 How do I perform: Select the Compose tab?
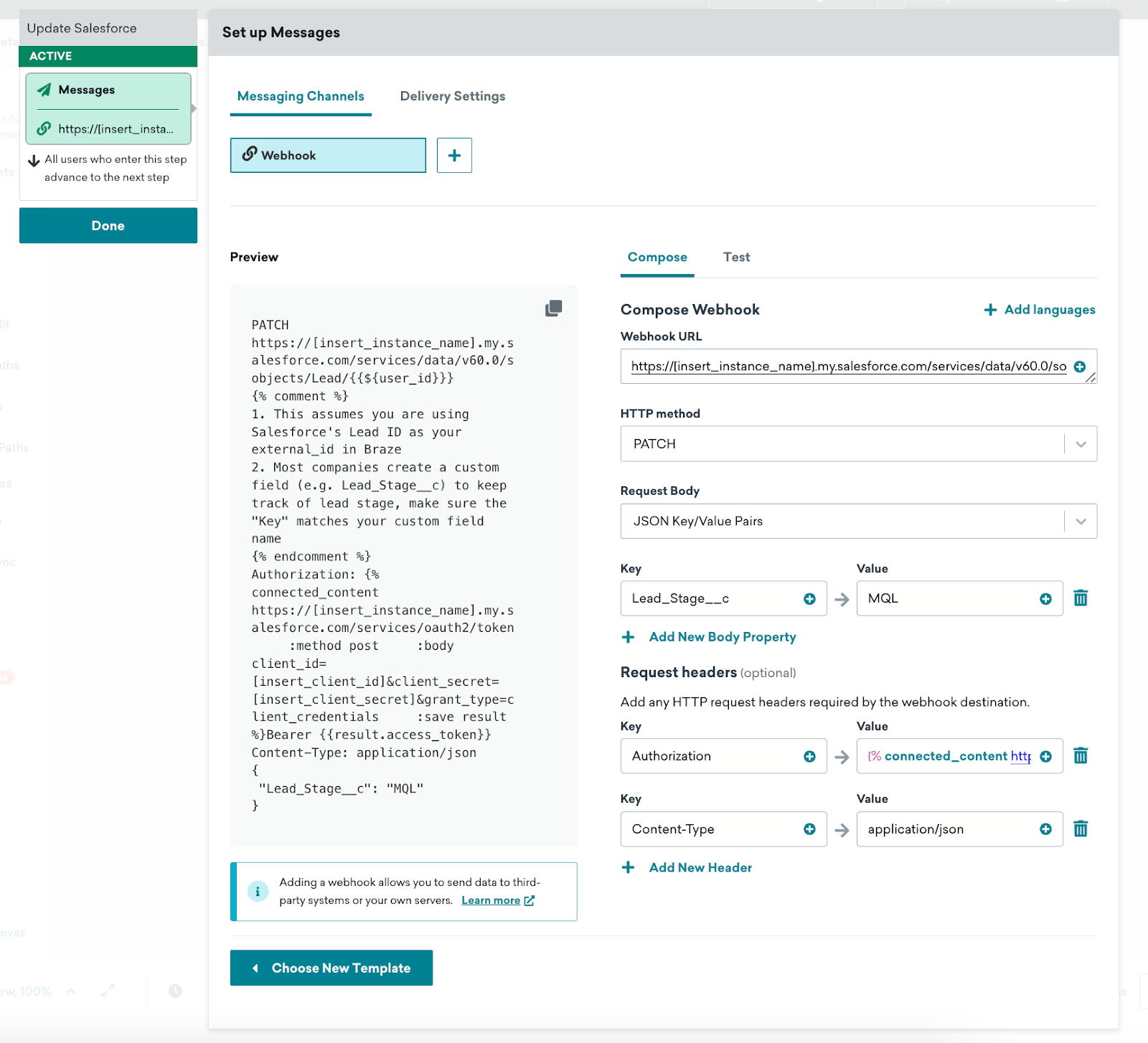(x=657, y=257)
